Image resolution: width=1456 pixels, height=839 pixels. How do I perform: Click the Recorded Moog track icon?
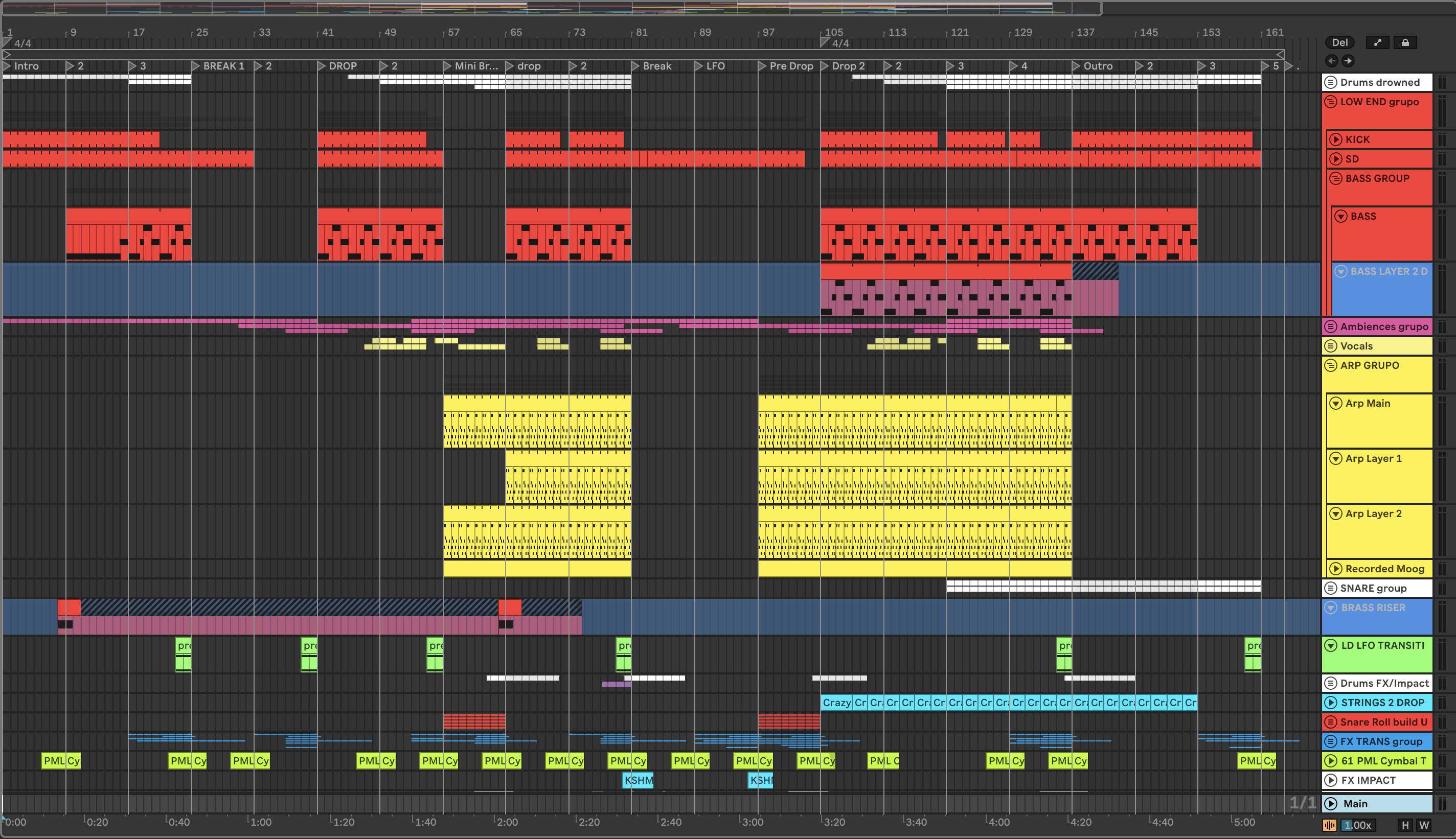1335,569
